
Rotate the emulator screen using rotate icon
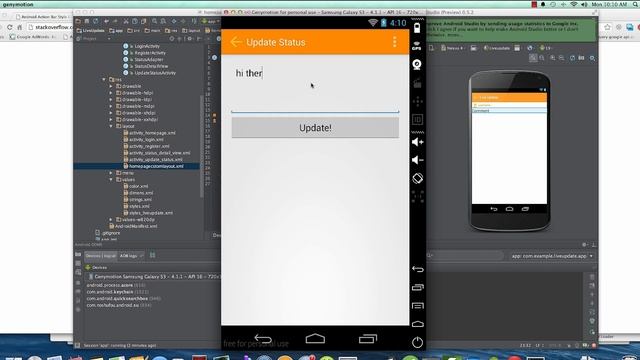[x=417, y=178]
